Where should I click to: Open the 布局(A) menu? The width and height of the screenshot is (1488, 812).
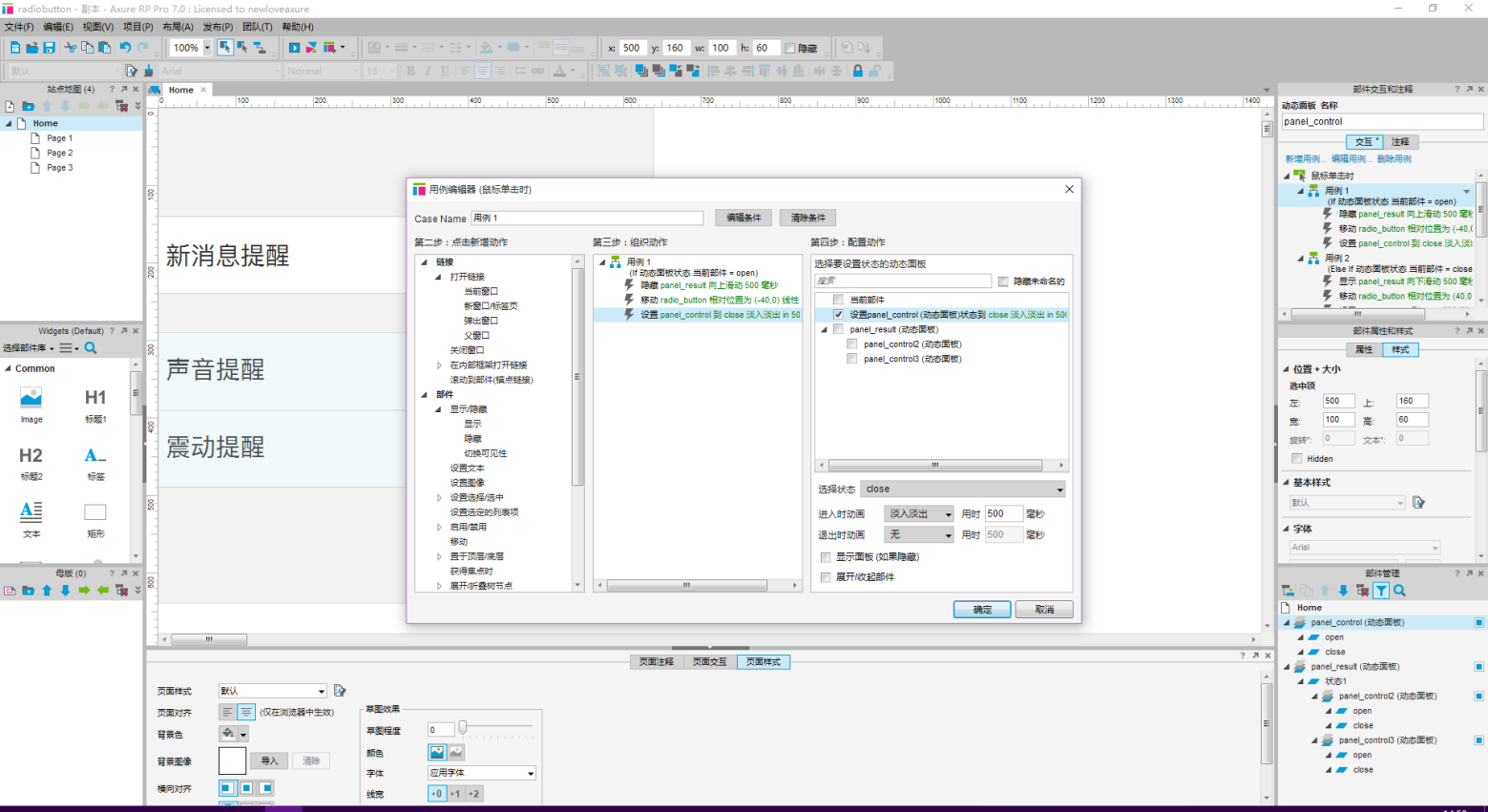[x=178, y=27]
